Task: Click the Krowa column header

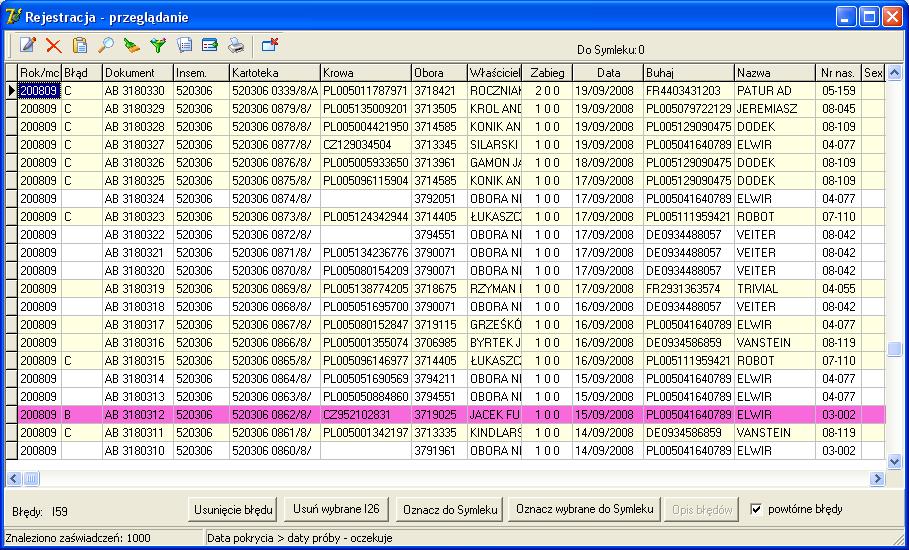Action: point(366,72)
